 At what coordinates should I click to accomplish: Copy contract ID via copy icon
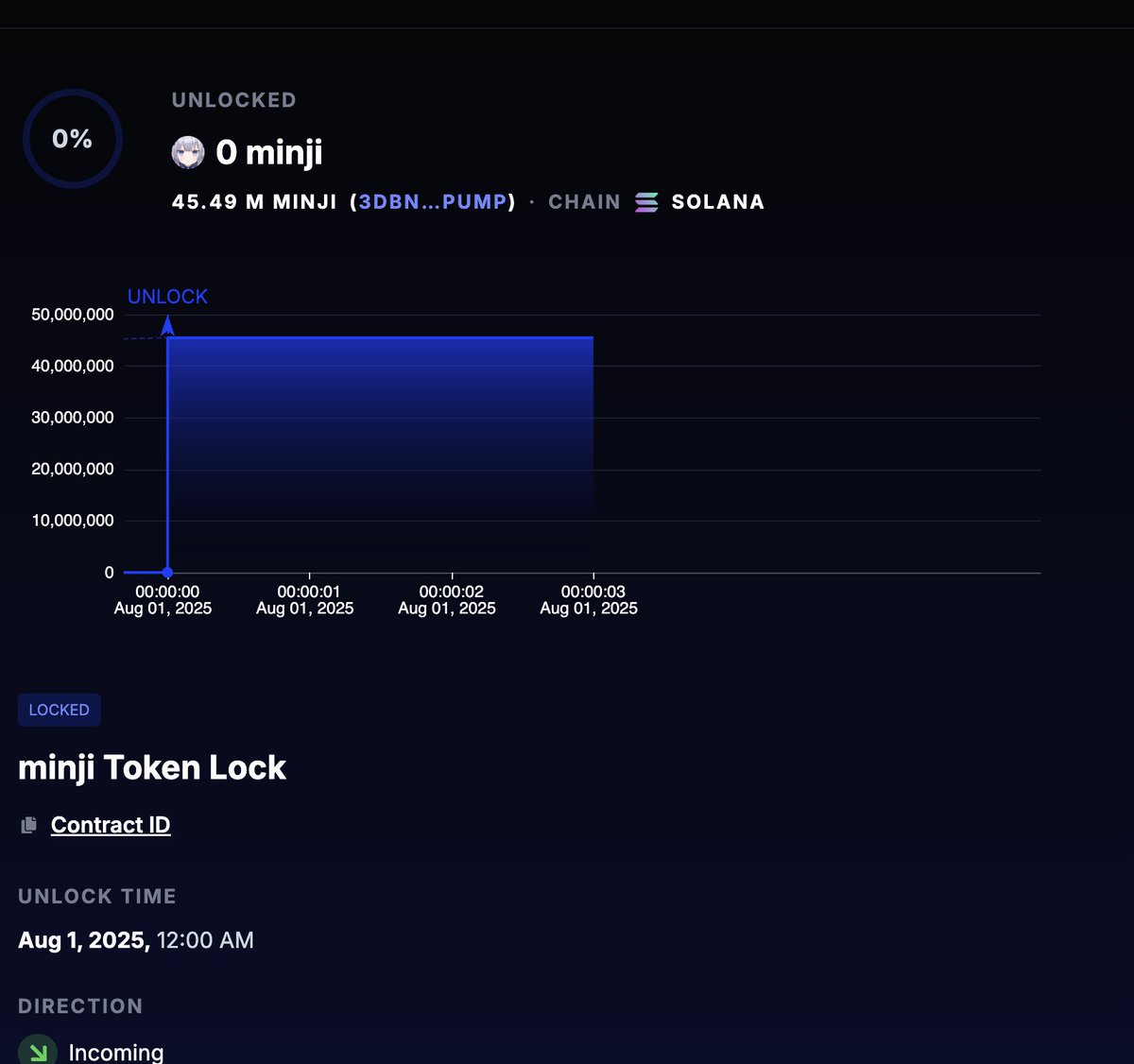[29, 825]
